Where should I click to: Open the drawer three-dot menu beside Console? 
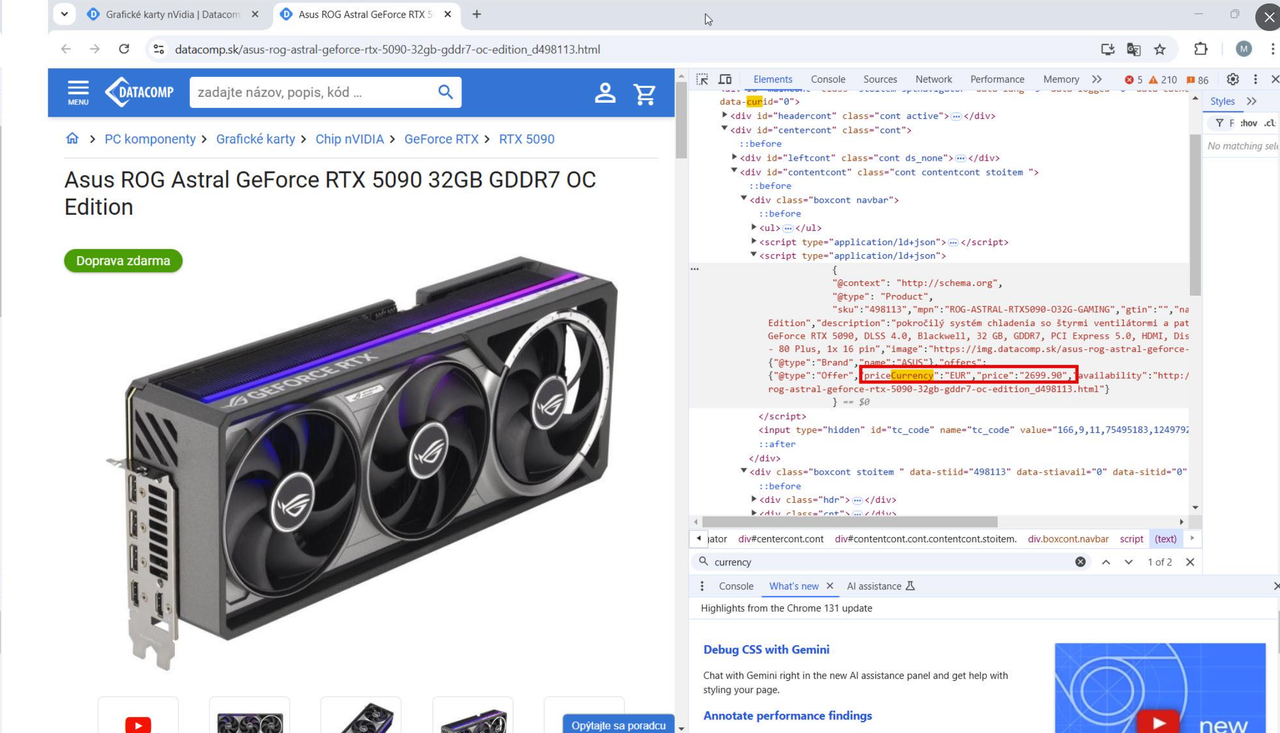tap(702, 586)
